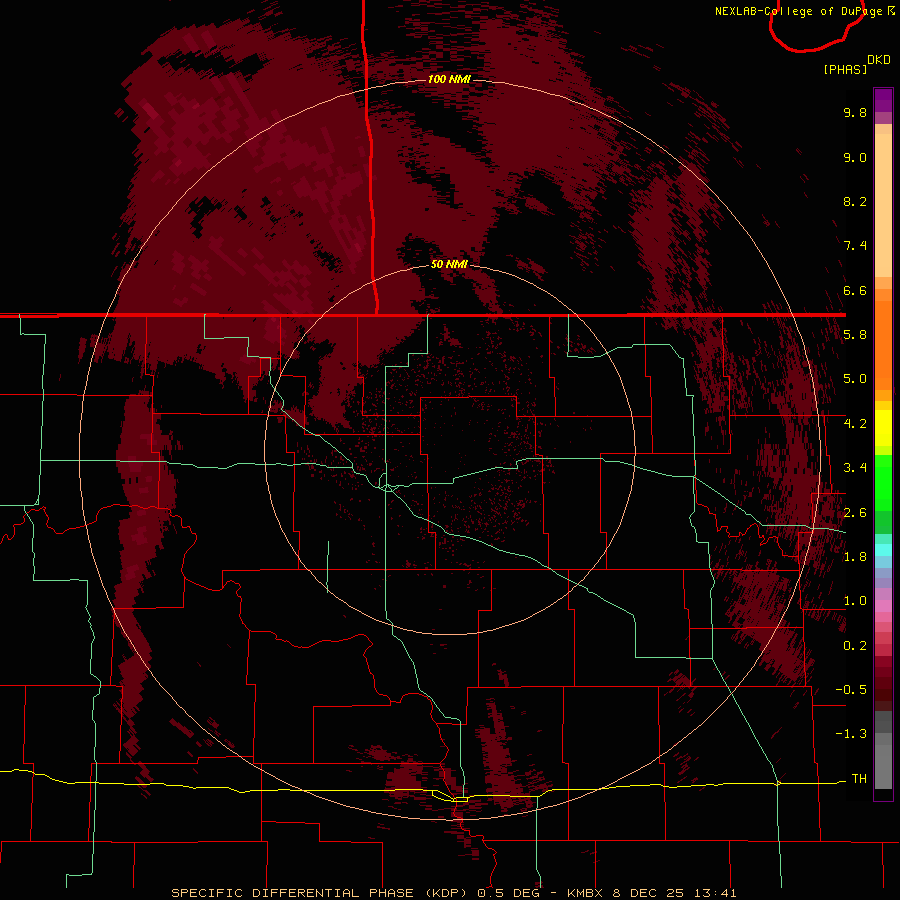Click the 9.8 scale value

tap(855, 112)
